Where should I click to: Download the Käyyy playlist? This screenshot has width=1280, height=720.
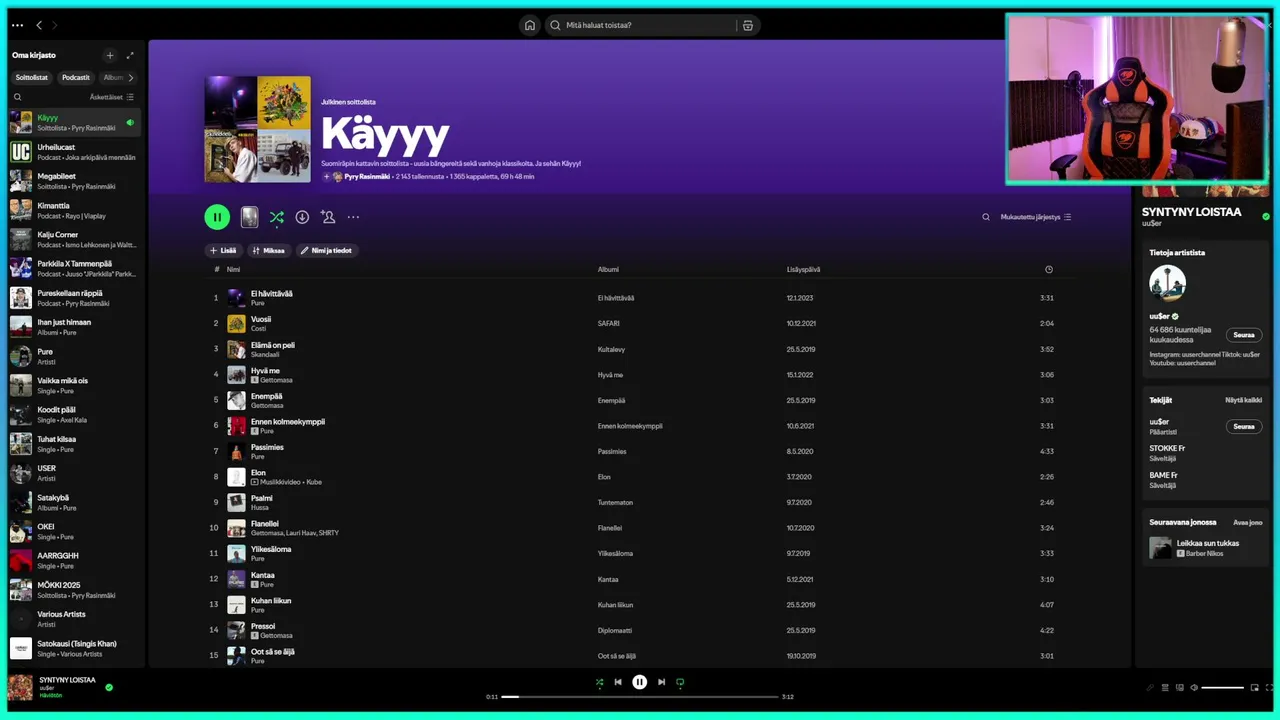click(x=302, y=217)
